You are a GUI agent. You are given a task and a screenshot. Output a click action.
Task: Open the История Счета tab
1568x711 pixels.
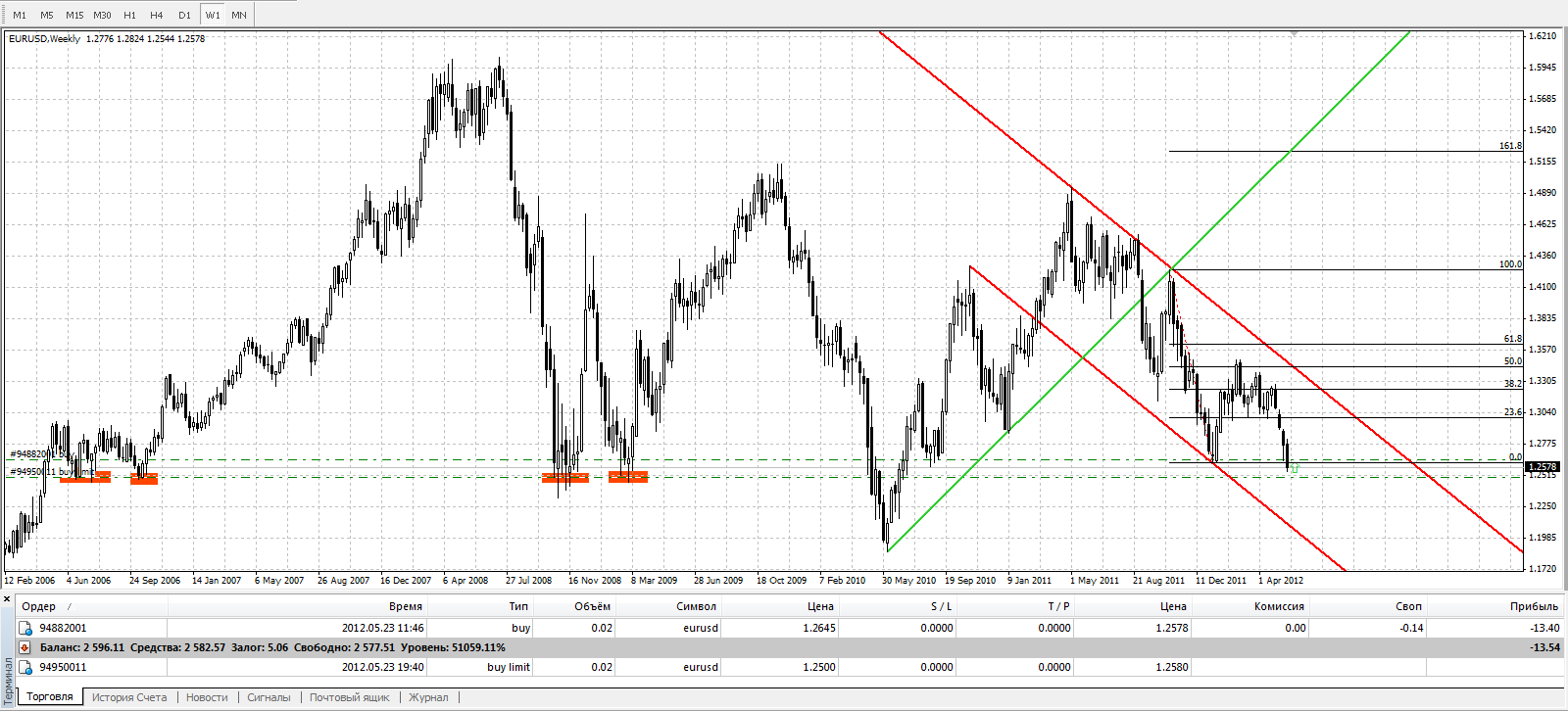click(129, 697)
